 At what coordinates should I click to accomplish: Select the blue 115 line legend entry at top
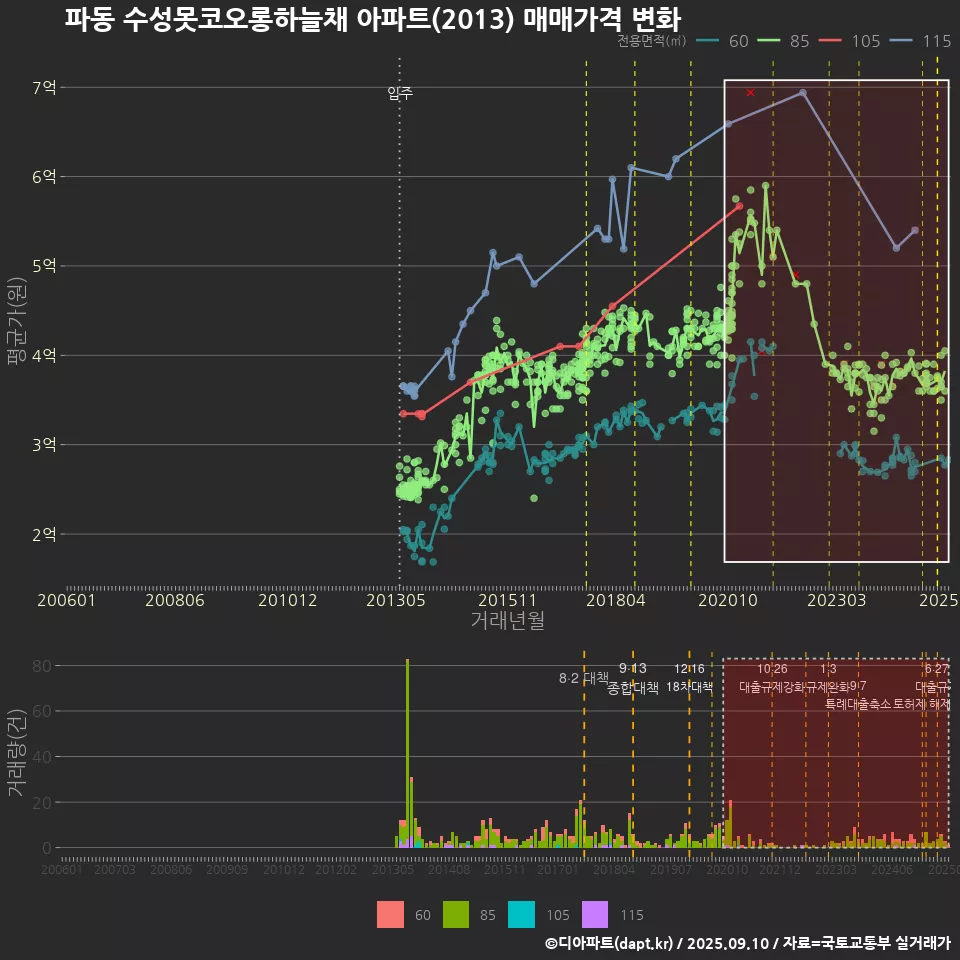[921, 41]
